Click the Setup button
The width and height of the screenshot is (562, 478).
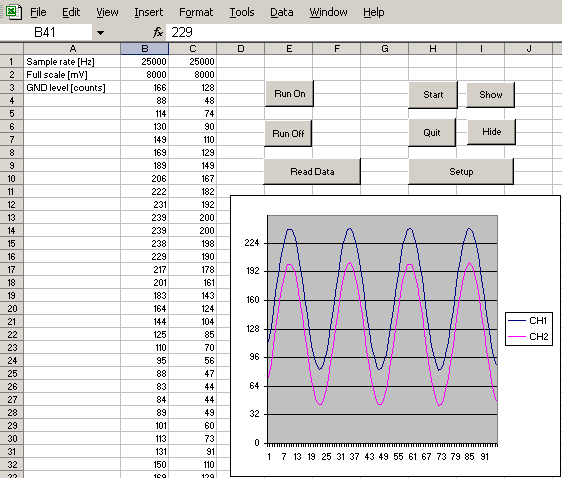pos(461,172)
